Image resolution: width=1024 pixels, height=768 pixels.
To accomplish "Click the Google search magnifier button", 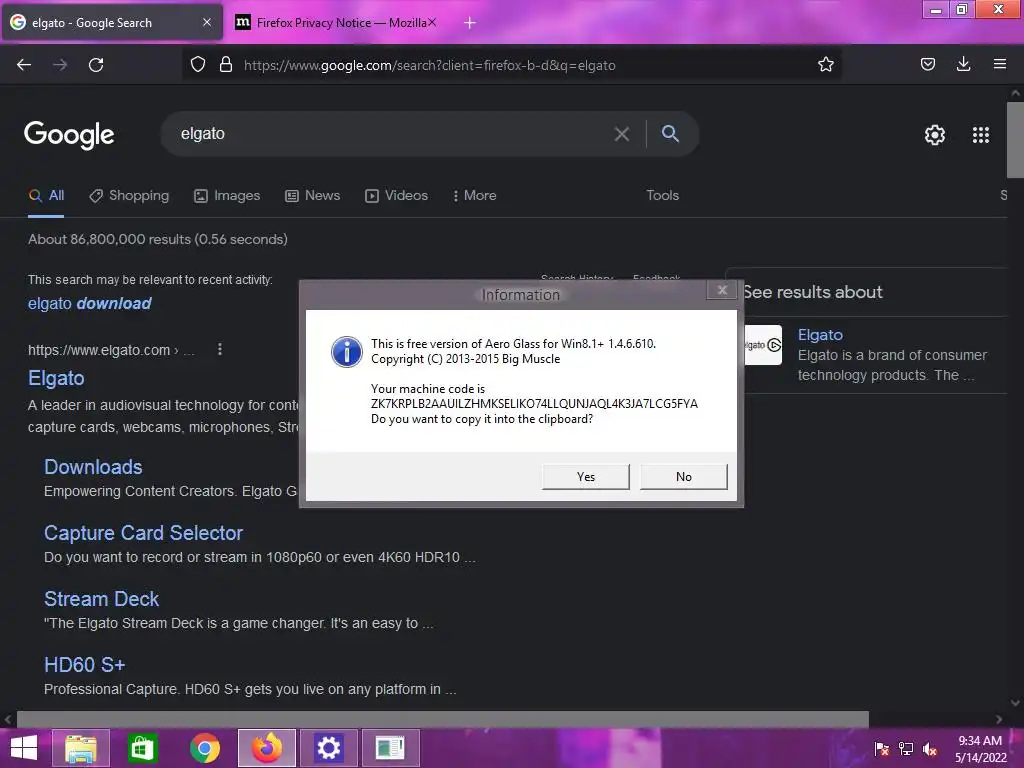I will click(670, 133).
